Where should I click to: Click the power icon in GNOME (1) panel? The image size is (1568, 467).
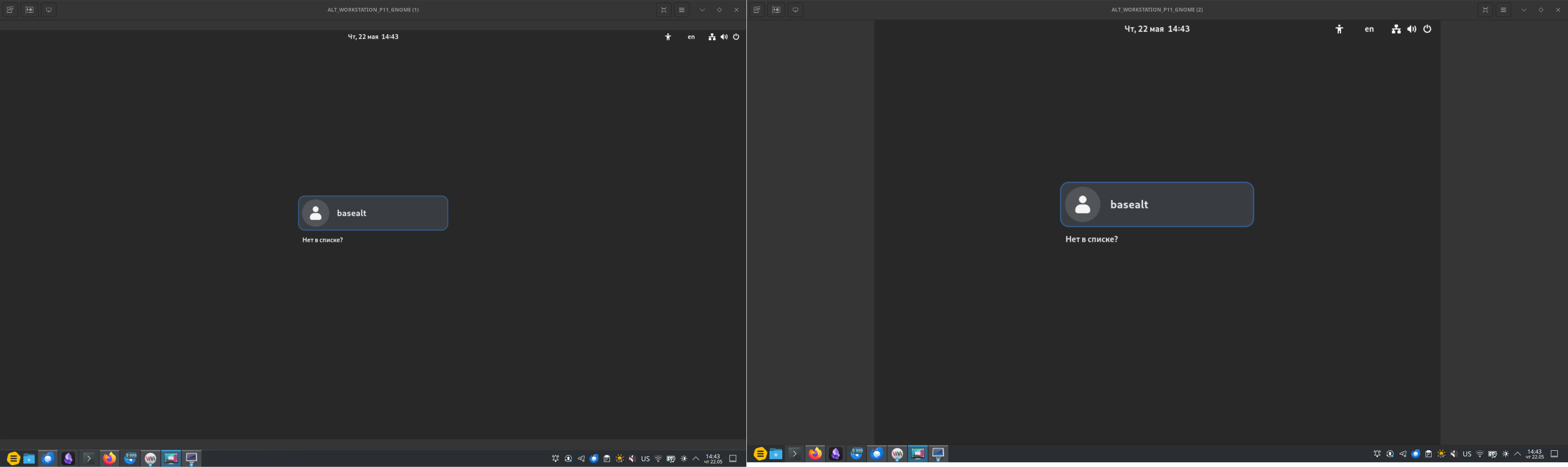(x=736, y=37)
